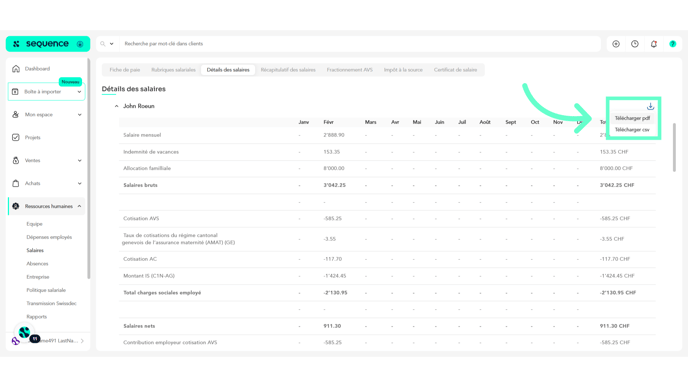Select the Salaires submenu item
688x387 pixels.
35,251
